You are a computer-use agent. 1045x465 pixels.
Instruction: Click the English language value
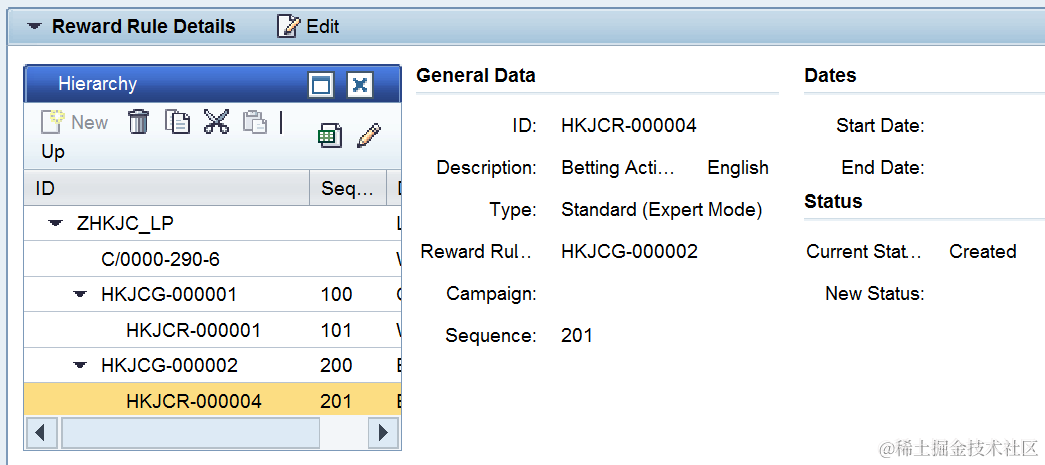(738, 167)
